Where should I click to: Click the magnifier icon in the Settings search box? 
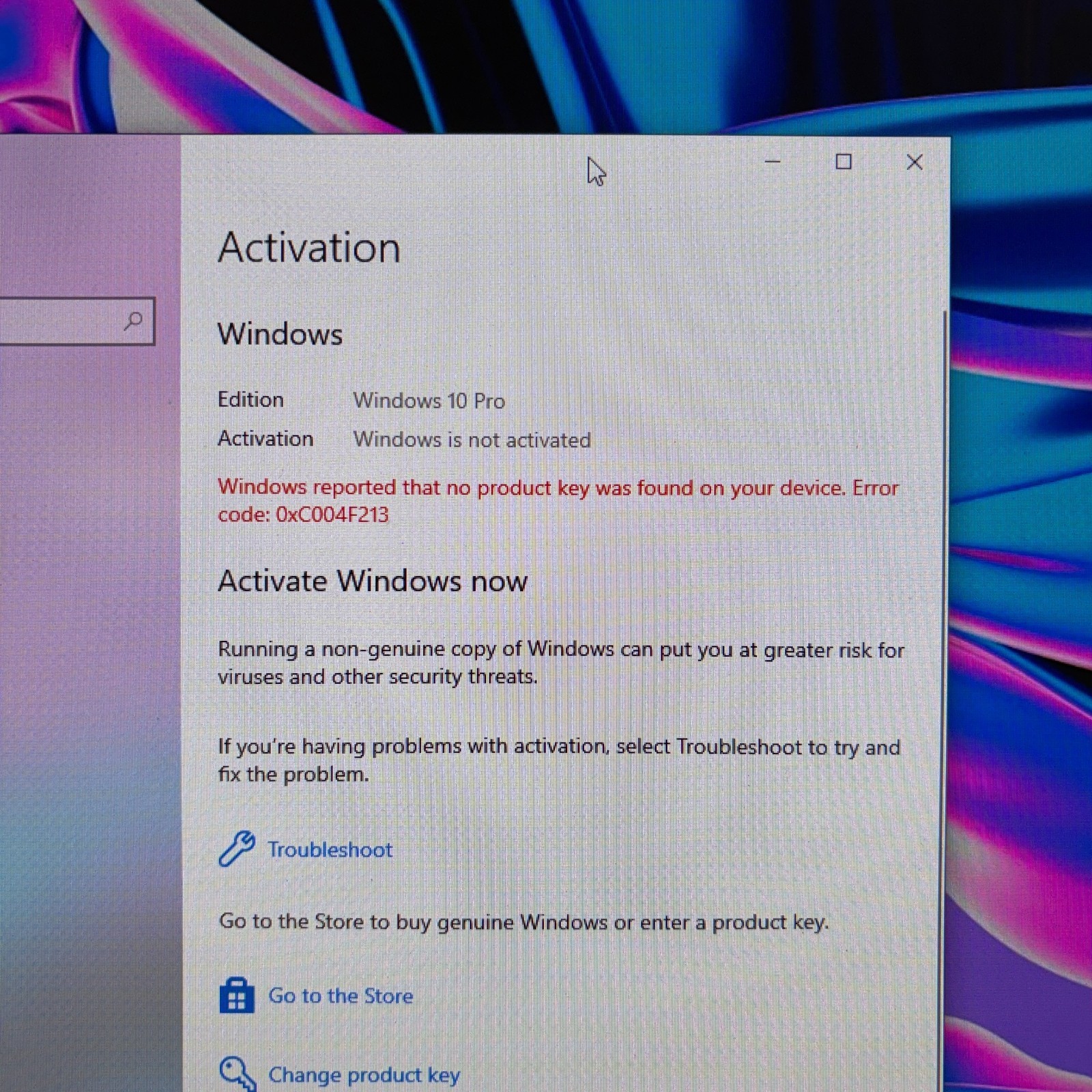coord(133,320)
